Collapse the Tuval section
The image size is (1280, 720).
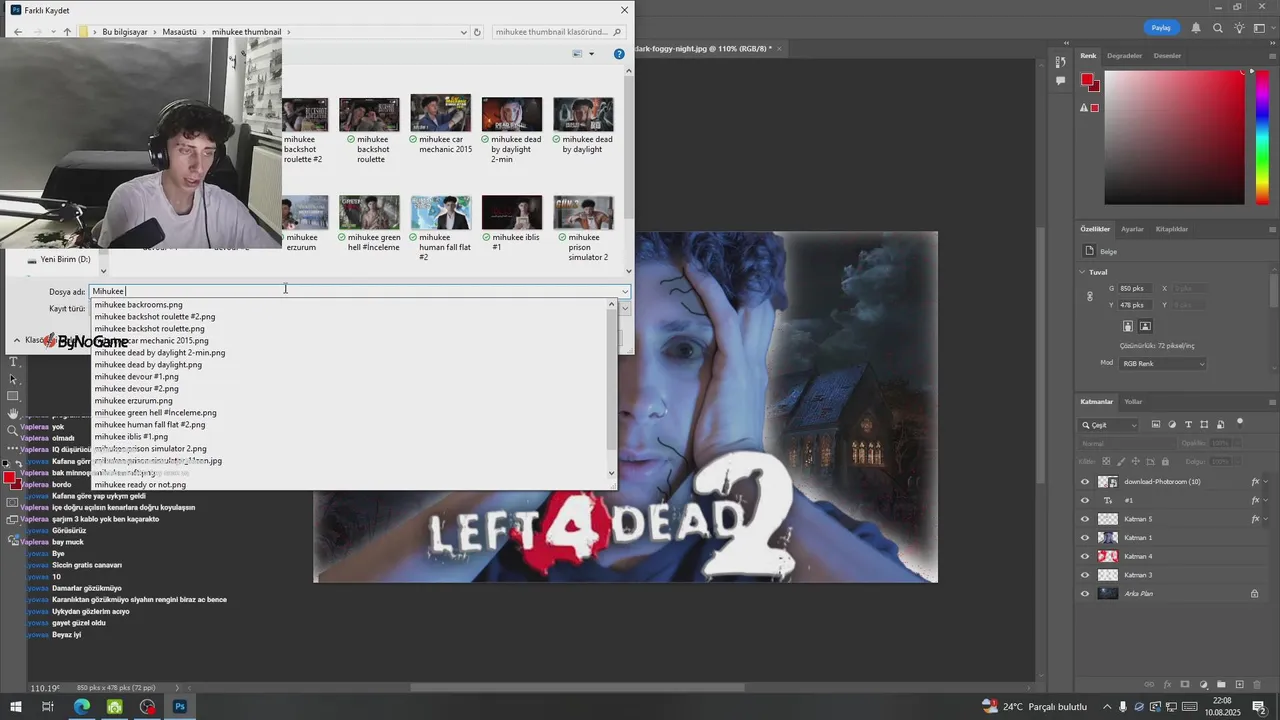1083,272
